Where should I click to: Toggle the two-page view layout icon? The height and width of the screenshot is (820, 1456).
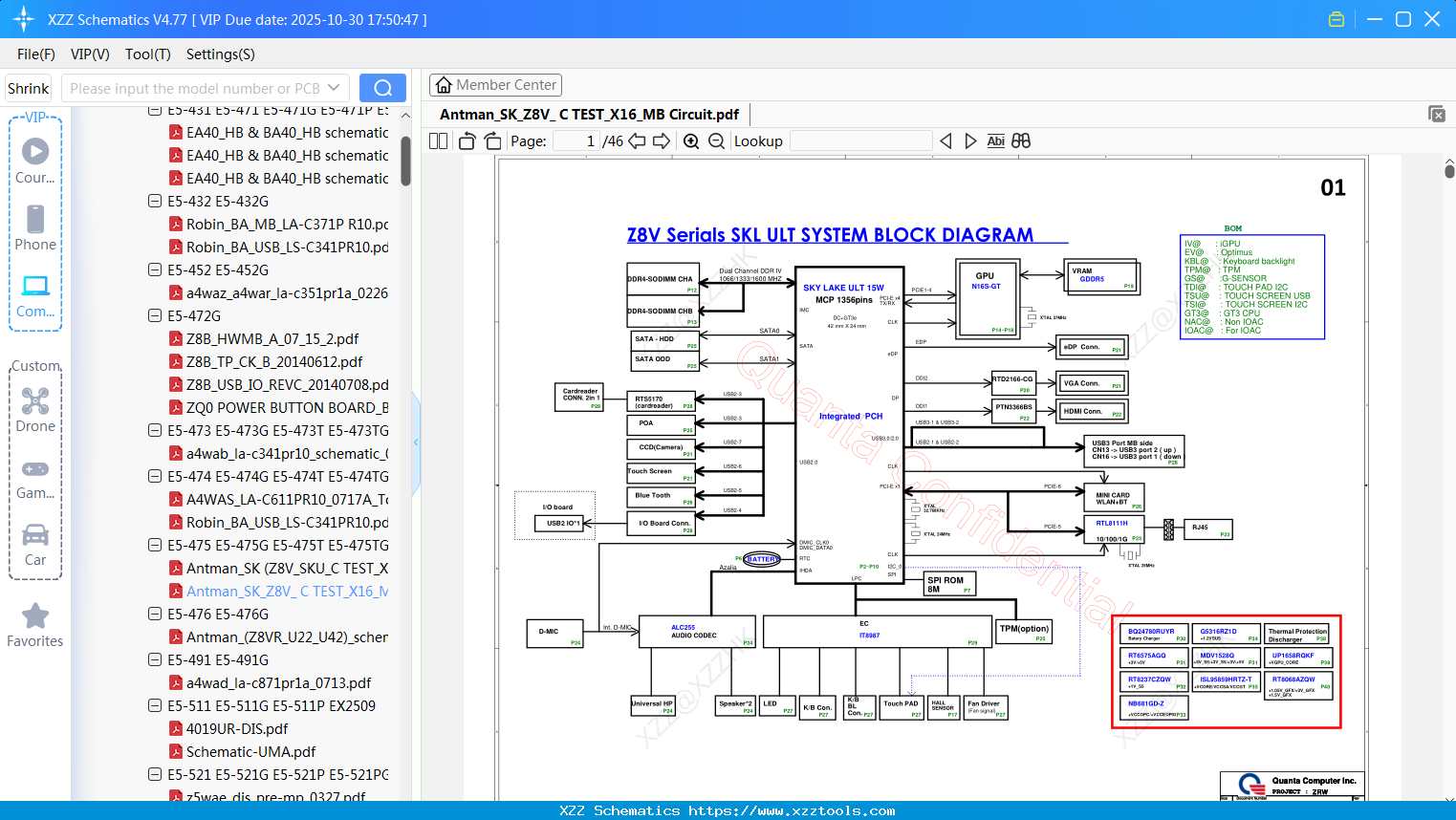click(438, 141)
